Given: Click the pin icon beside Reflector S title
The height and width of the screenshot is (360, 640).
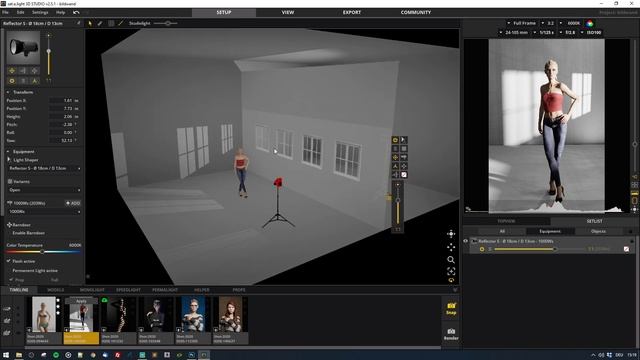Looking at the screenshot, I should click(78, 23).
